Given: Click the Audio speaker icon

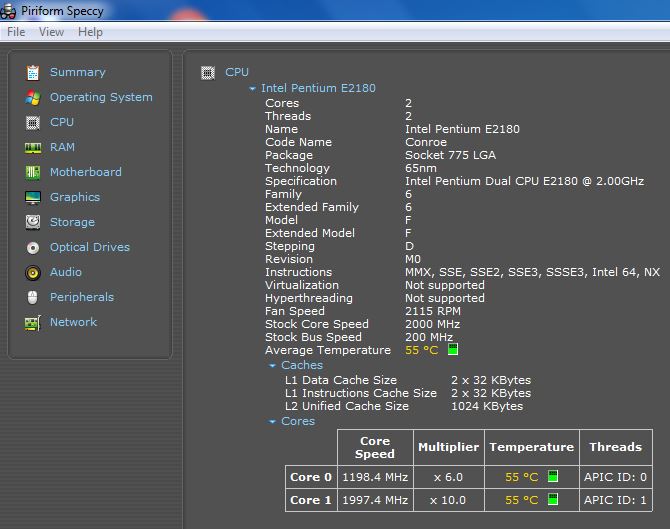Looking at the screenshot, I should pos(32,273).
